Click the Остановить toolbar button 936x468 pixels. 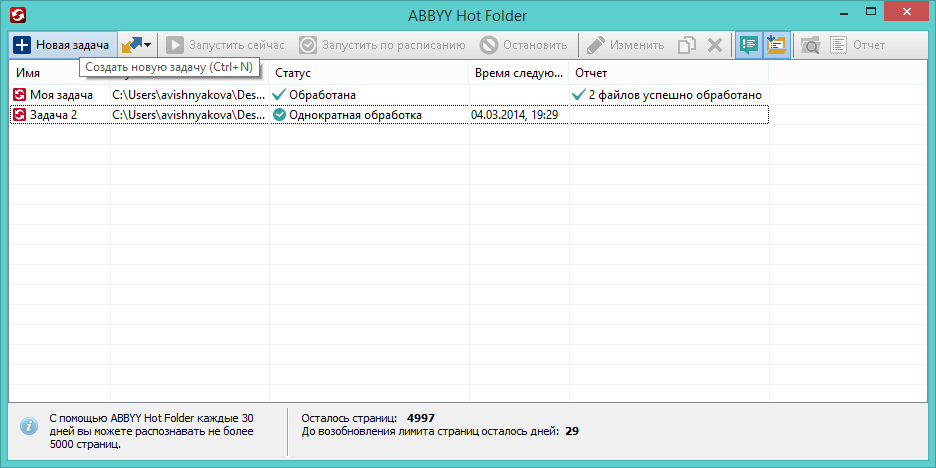(x=524, y=45)
